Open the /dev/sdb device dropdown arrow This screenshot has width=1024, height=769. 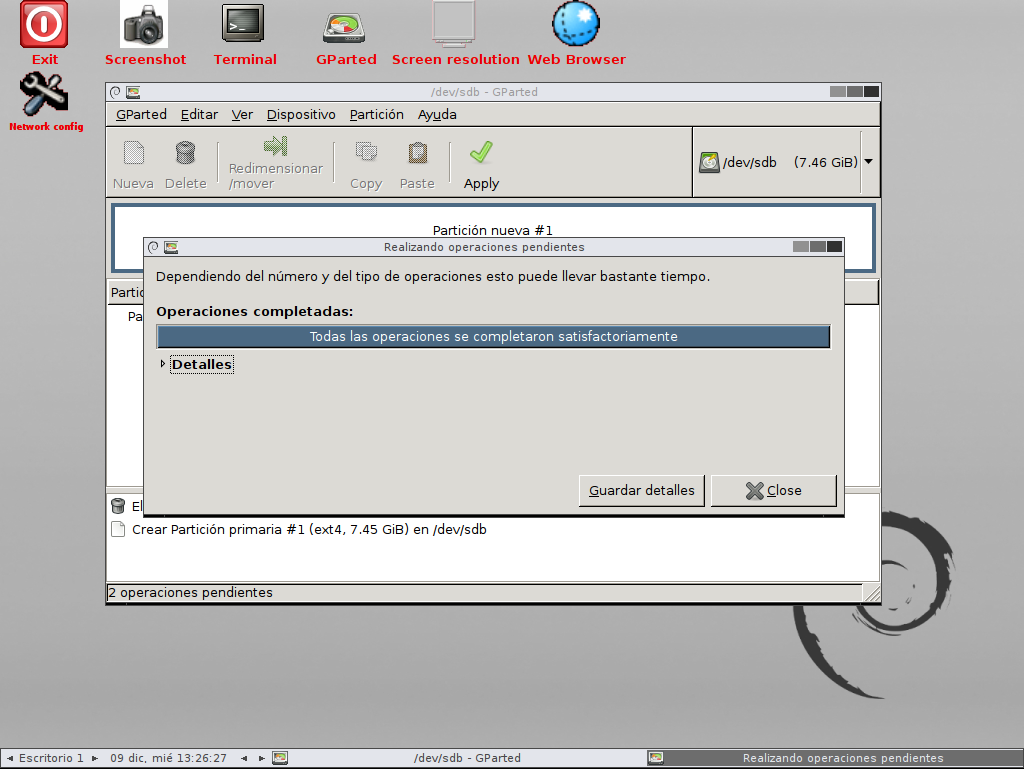(869, 161)
